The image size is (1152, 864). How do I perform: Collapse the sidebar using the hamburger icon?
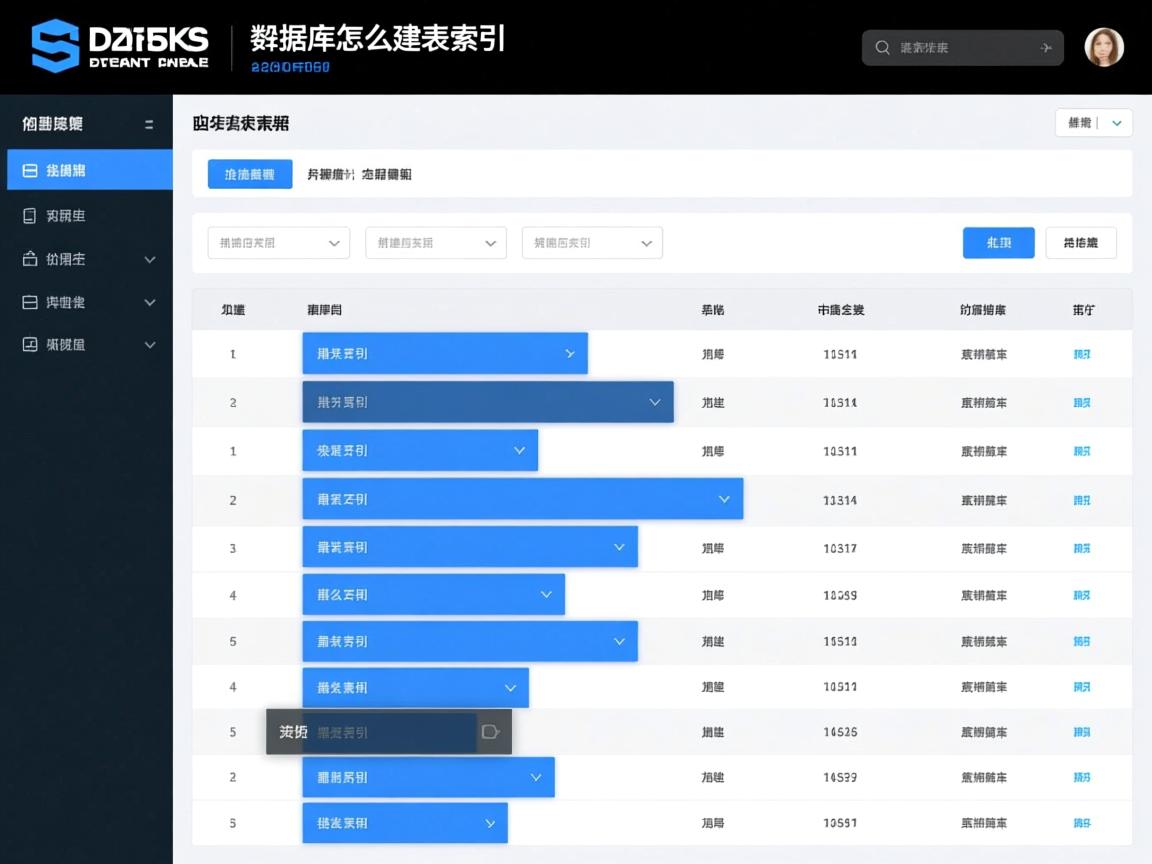coord(148,124)
